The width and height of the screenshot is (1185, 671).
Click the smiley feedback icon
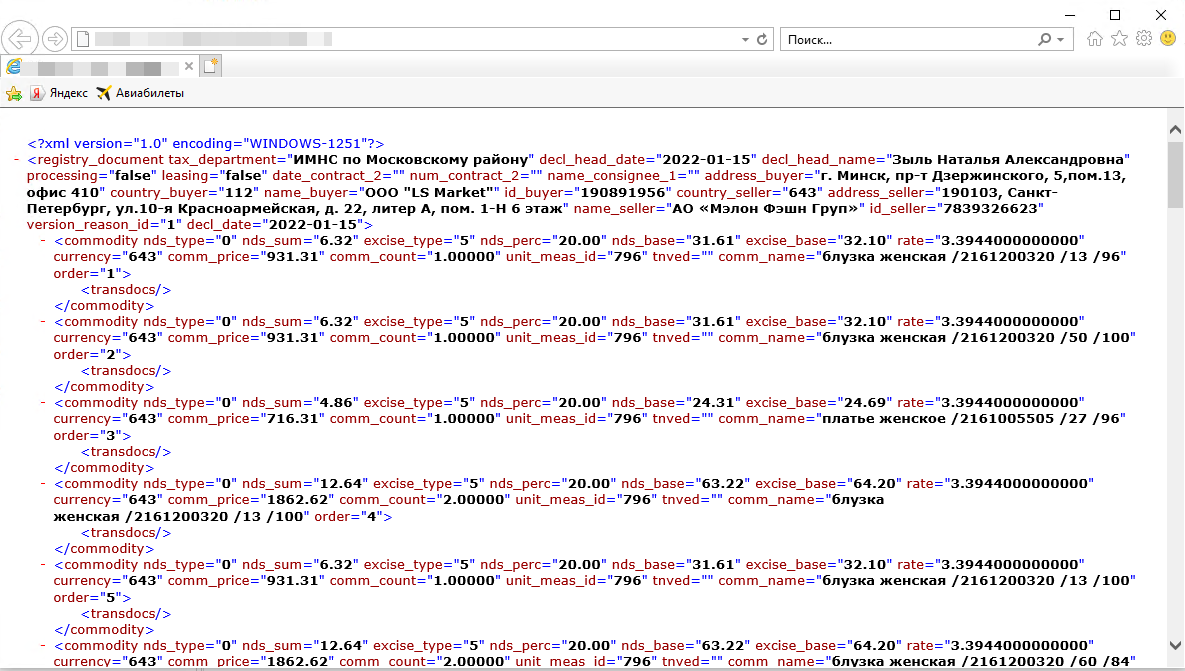[x=1167, y=39]
